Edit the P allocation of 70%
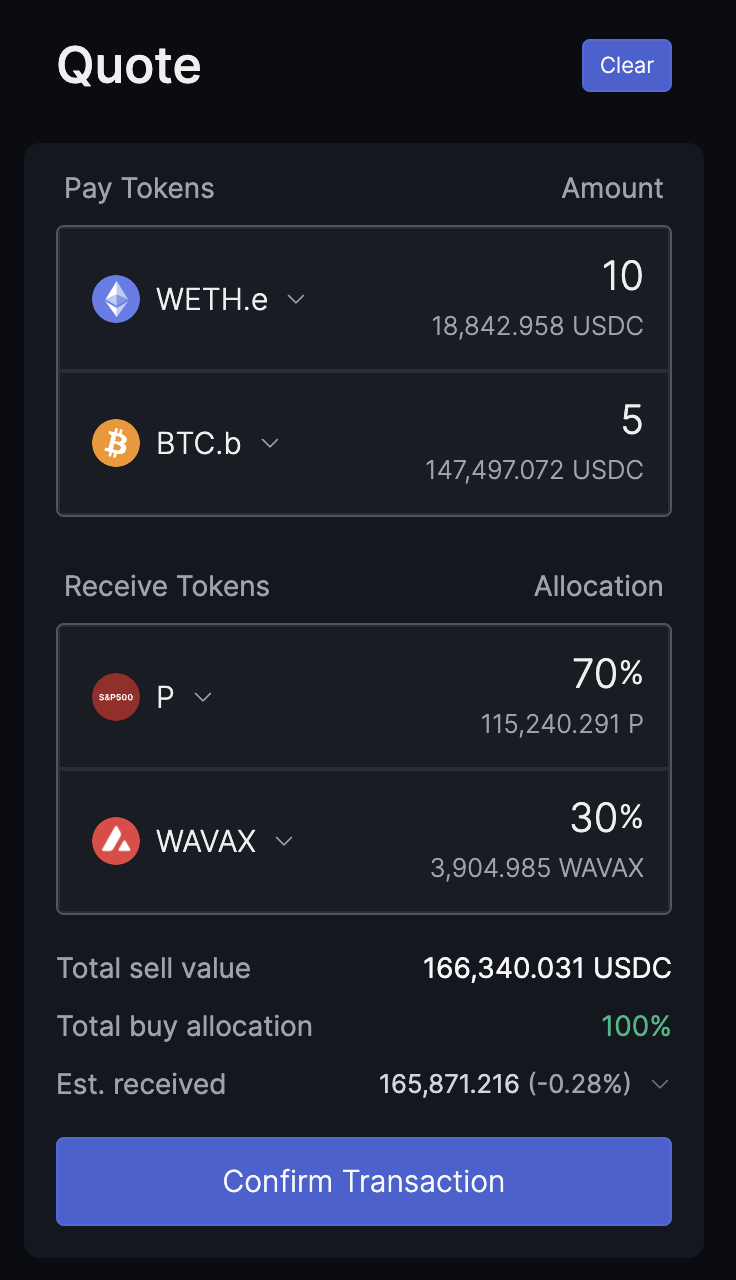 click(607, 675)
